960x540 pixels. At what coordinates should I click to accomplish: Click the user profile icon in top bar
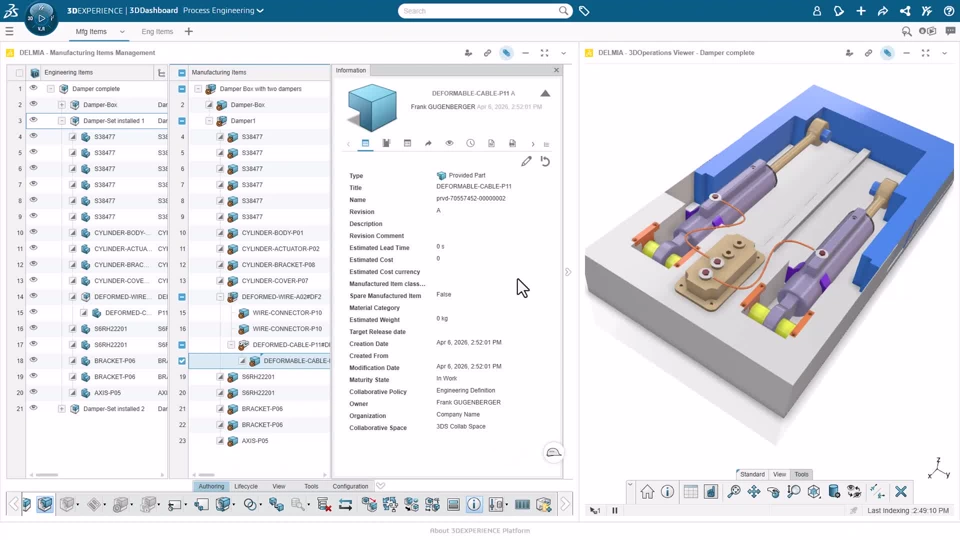[x=817, y=11]
